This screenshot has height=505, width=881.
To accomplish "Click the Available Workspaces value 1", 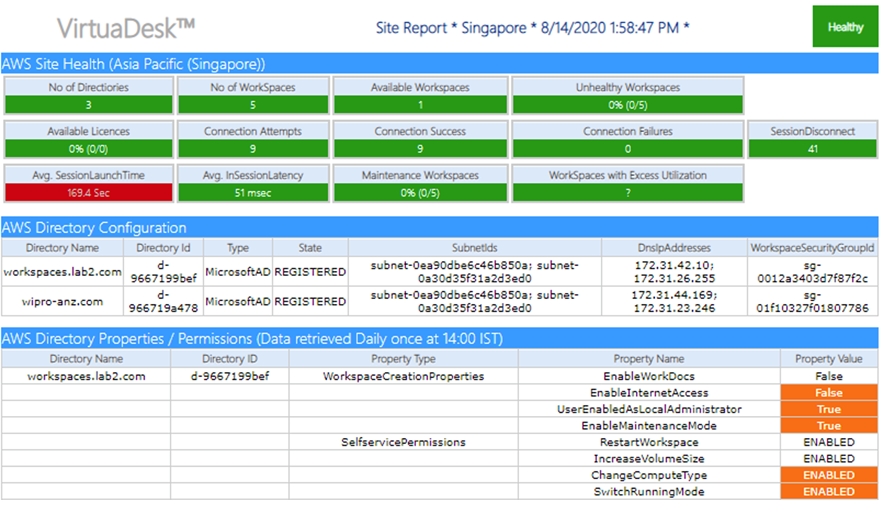I will pyautogui.click(x=420, y=104).
